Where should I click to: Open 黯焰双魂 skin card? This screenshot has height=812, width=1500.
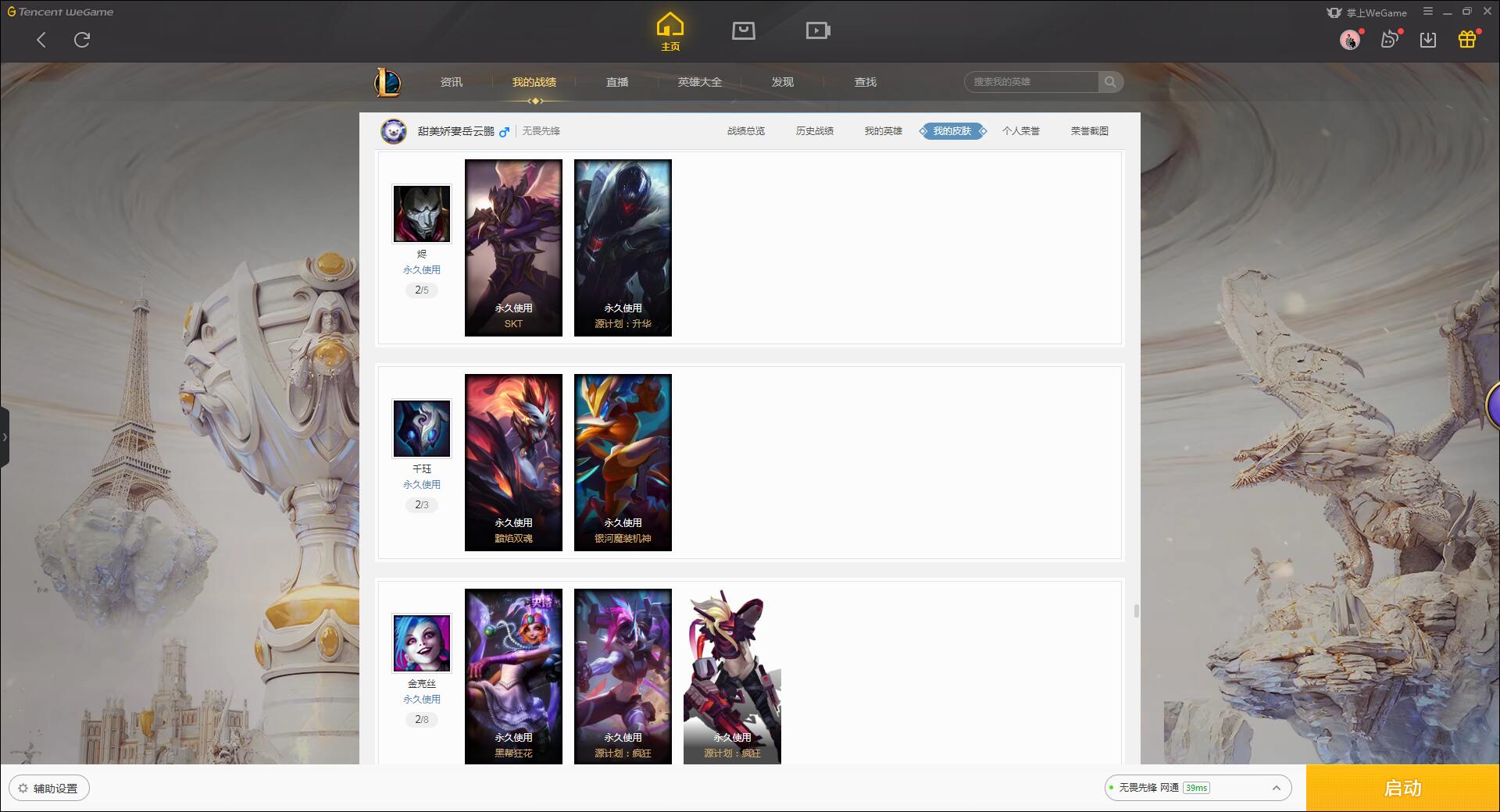[x=513, y=463]
